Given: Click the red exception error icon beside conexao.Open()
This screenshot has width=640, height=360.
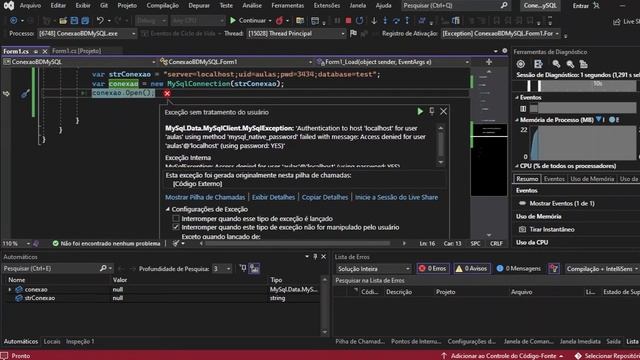Looking at the screenshot, I should coord(167,93).
